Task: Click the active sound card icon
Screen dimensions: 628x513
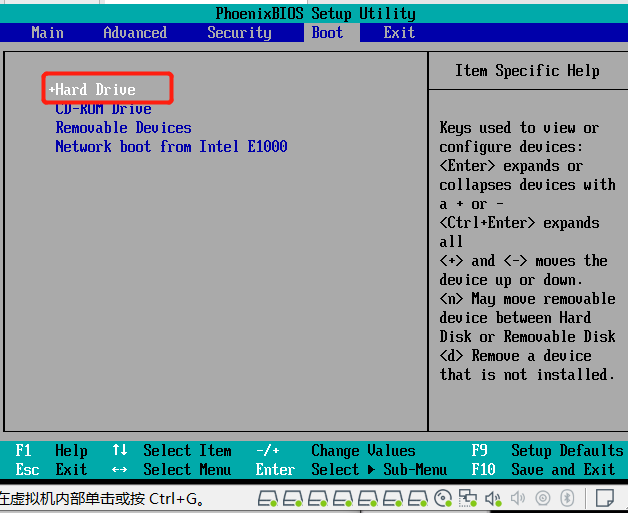Action: click(493, 499)
